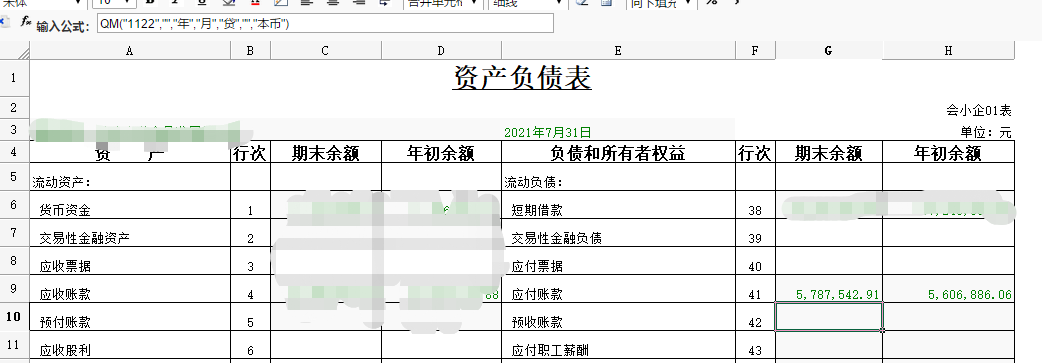
Task: Select column E header
Action: [618, 51]
